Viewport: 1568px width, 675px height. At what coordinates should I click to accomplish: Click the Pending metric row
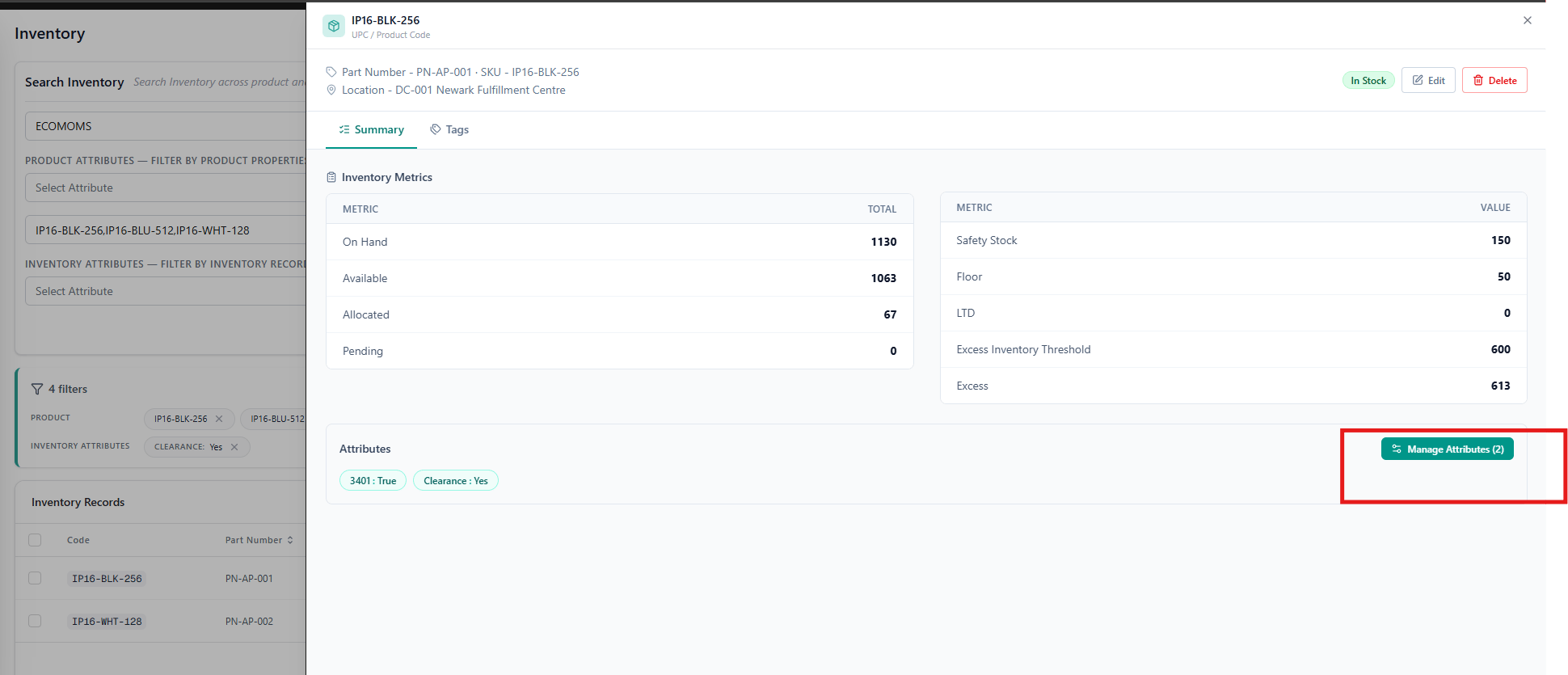[619, 351]
